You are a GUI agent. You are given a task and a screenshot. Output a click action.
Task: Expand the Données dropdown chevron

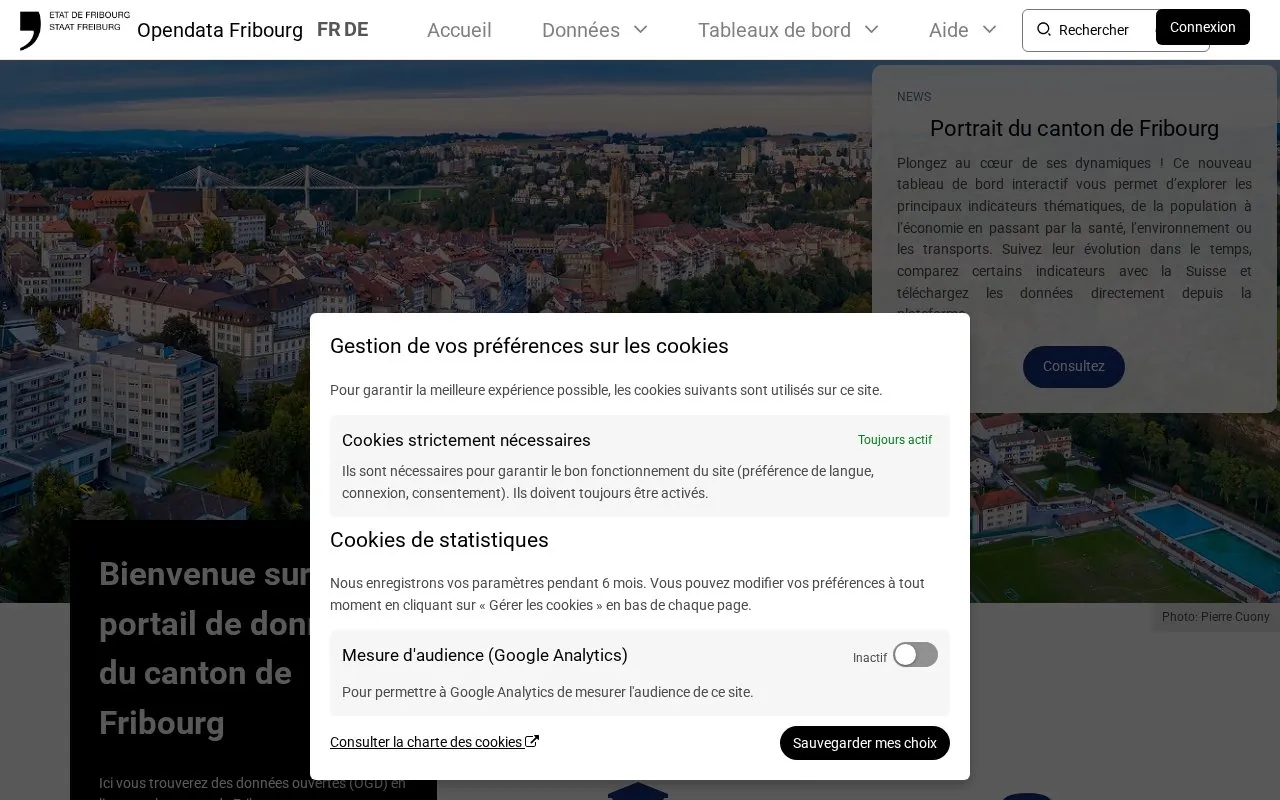point(641,29)
